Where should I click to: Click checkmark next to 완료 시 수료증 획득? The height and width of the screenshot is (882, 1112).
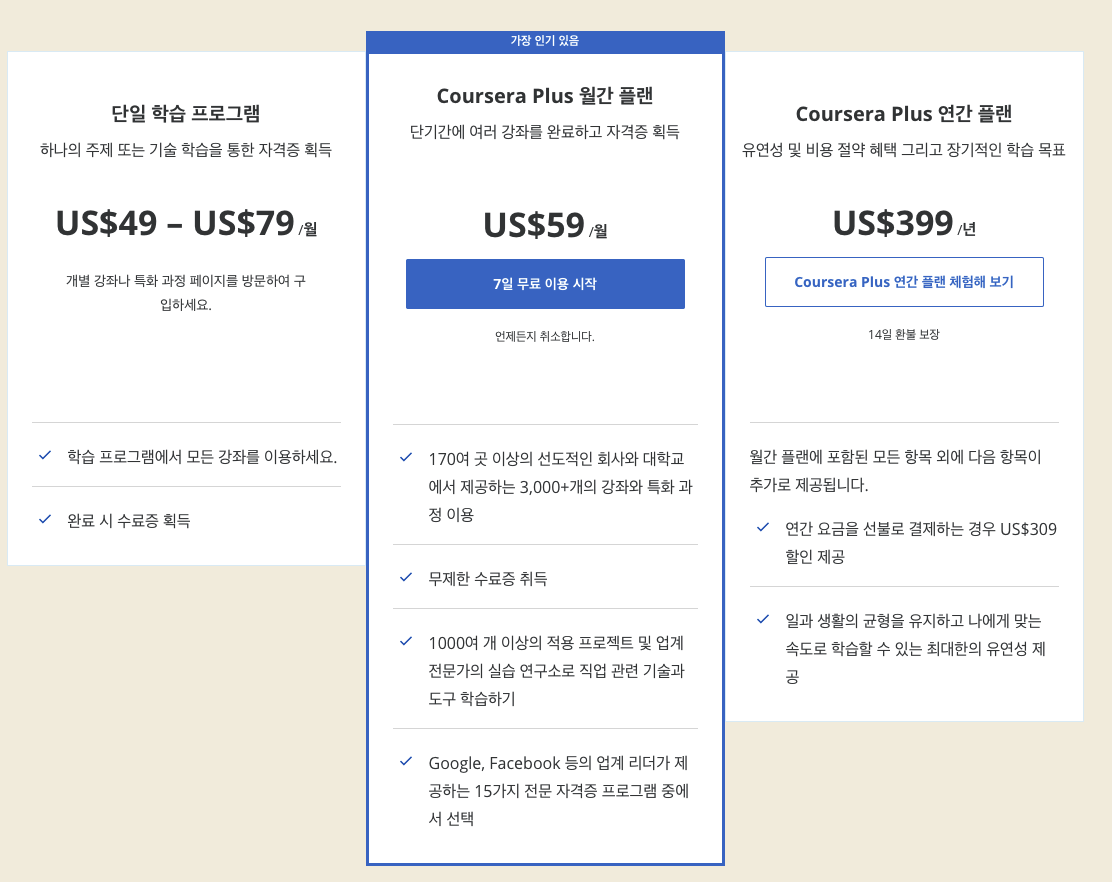coord(45,519)
